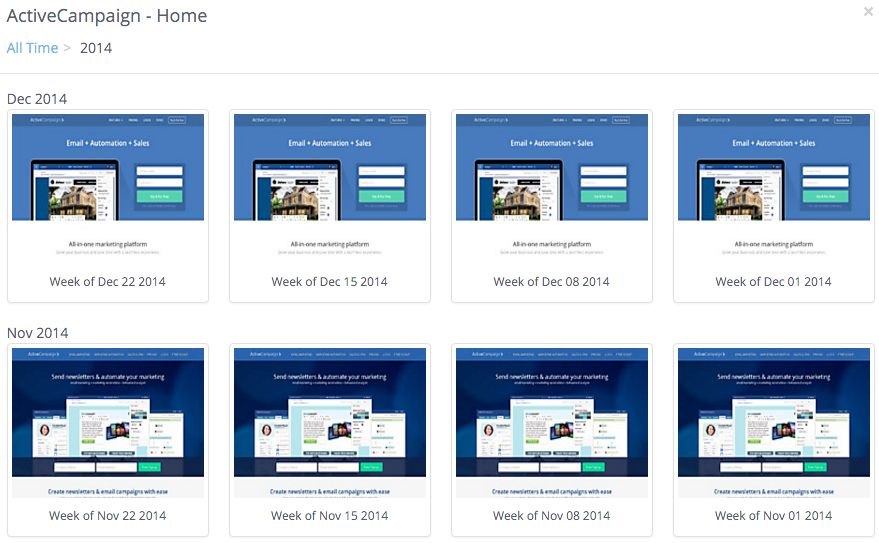The width and height of the screenshot is (879, 543).
Task: Click the 'Week of Nov 08 2014' caption
Action: tap(552, 516)
